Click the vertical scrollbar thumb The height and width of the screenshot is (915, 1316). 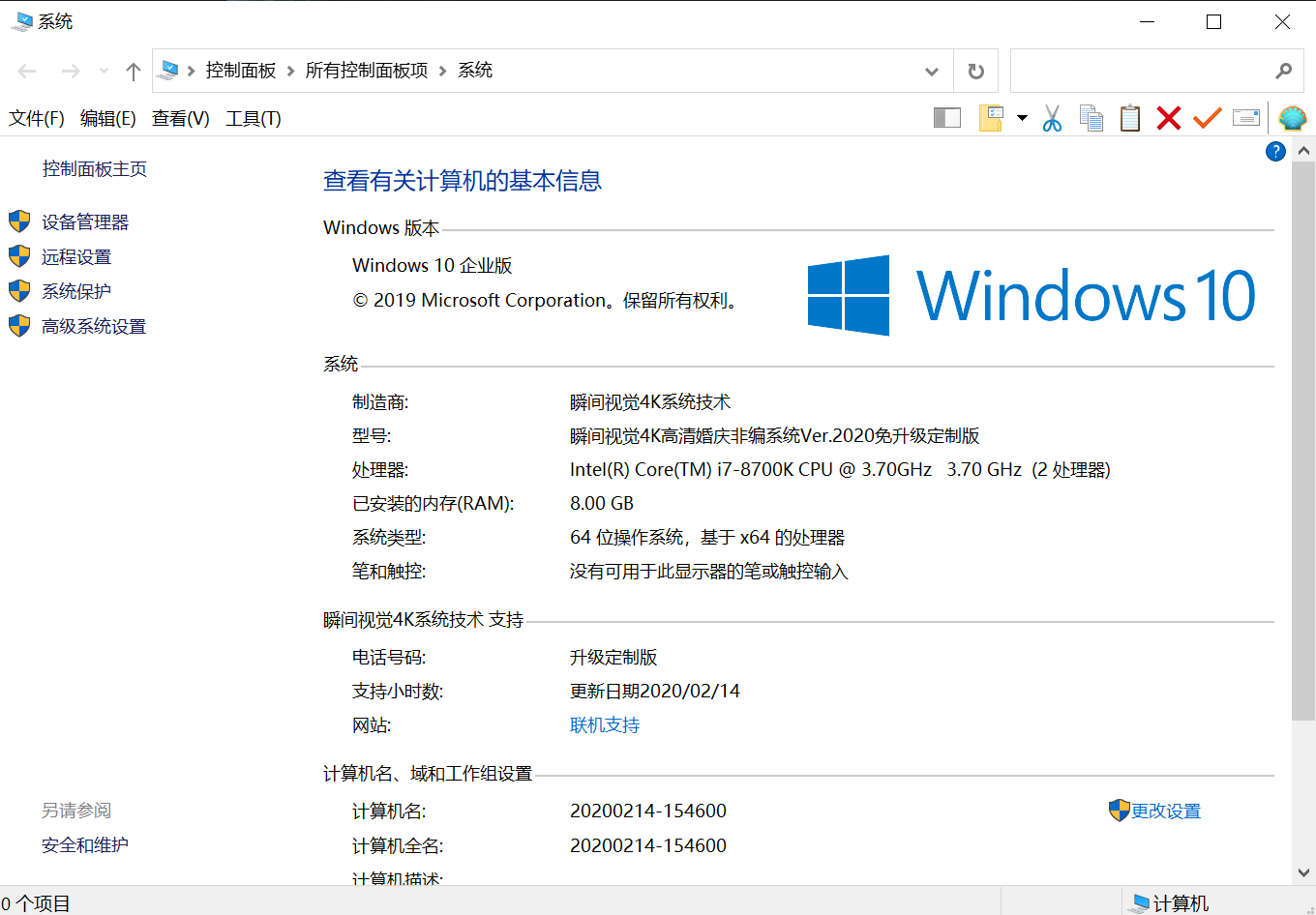click(x=1303, y=441)
